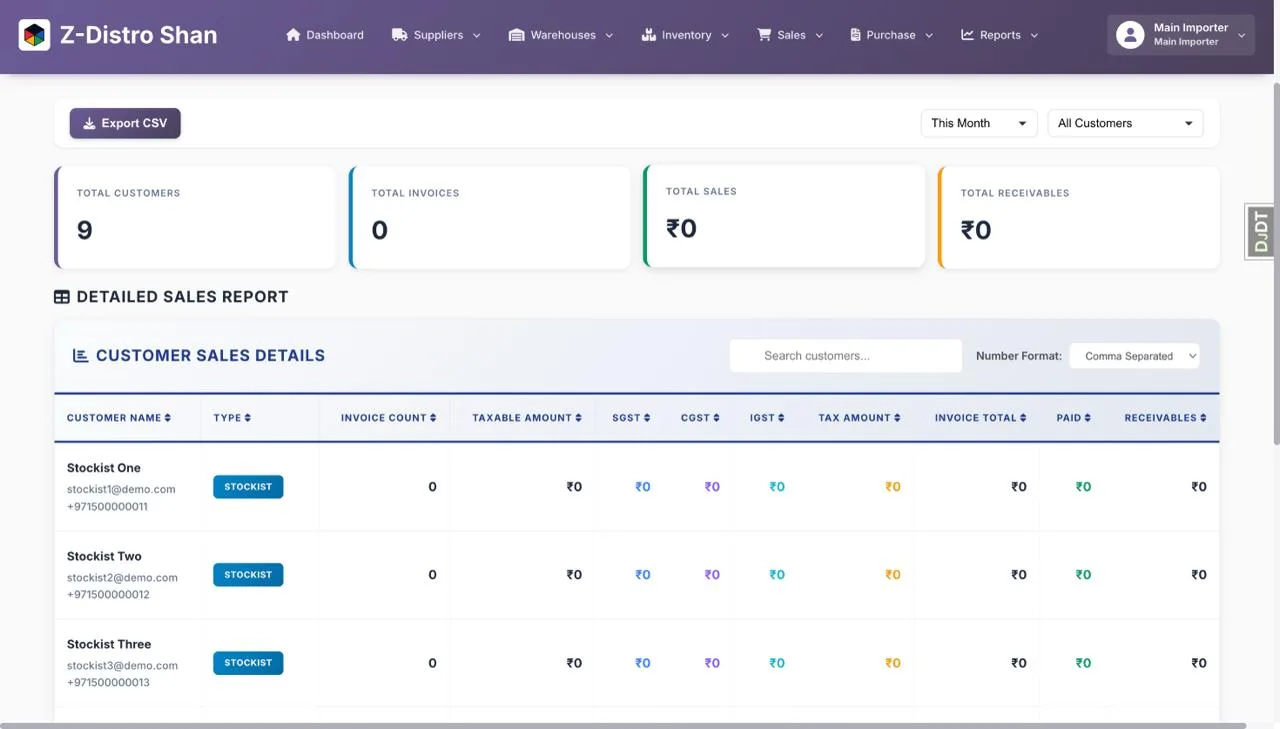Click the Stockist One customer name
This screenshot has width=1280, height=729.
click(x=104, y=468)
